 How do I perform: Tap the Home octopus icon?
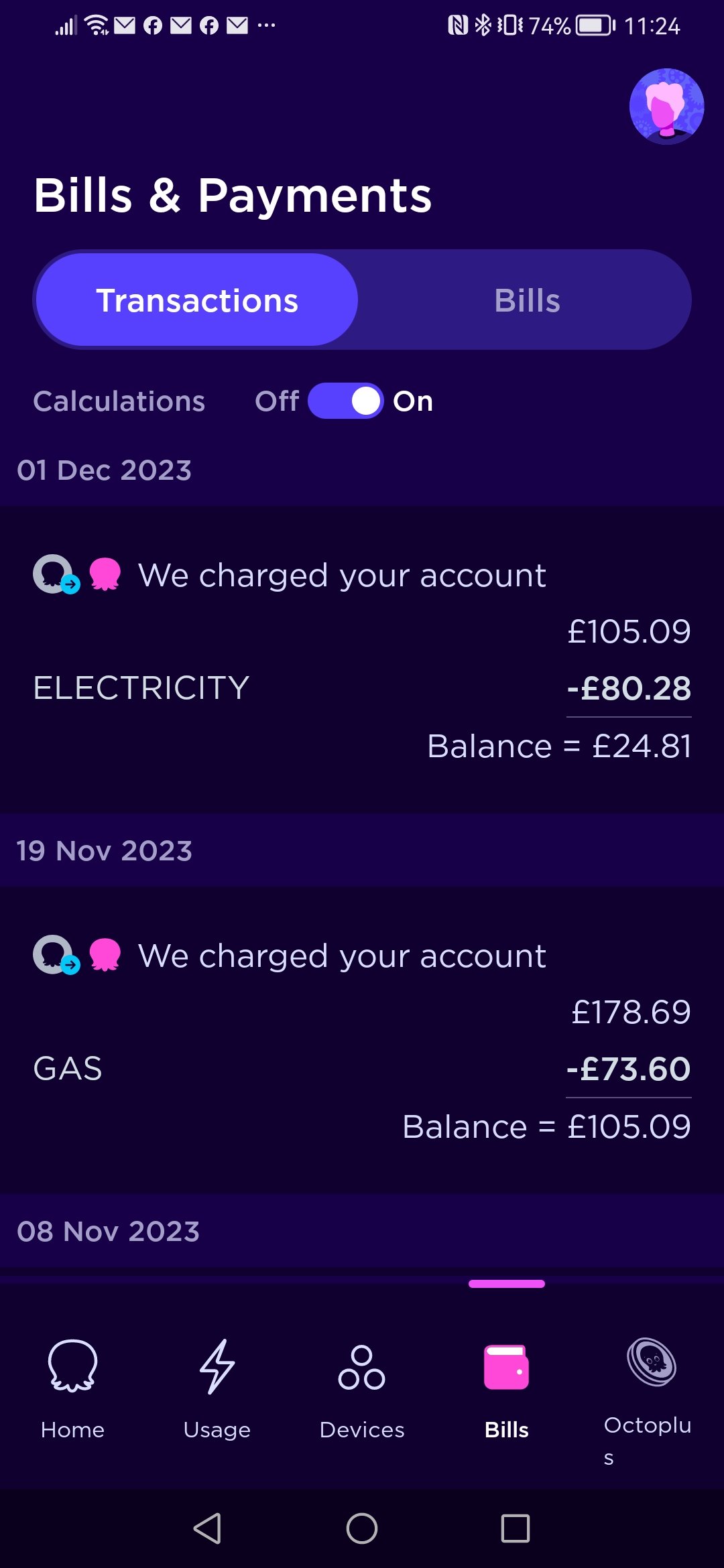click(x=72, y=1366)
